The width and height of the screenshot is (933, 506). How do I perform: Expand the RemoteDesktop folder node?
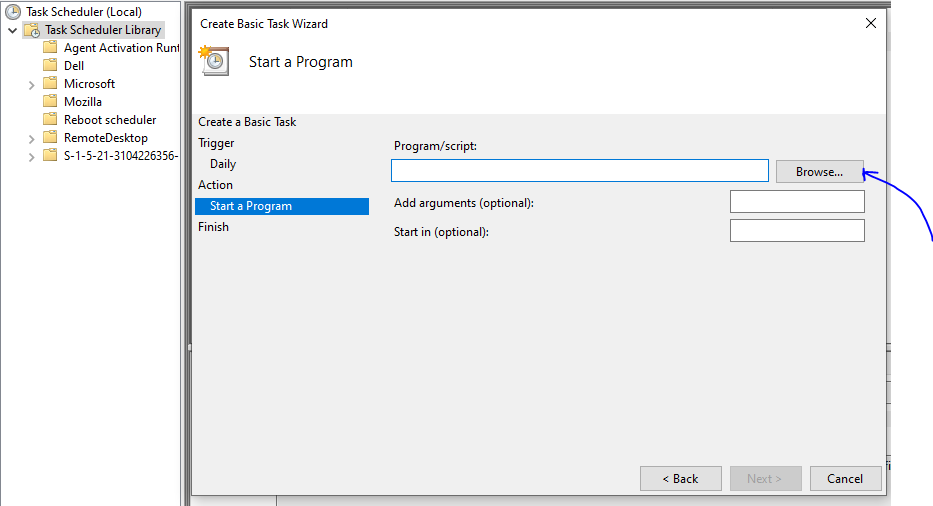tap(32, 139)
